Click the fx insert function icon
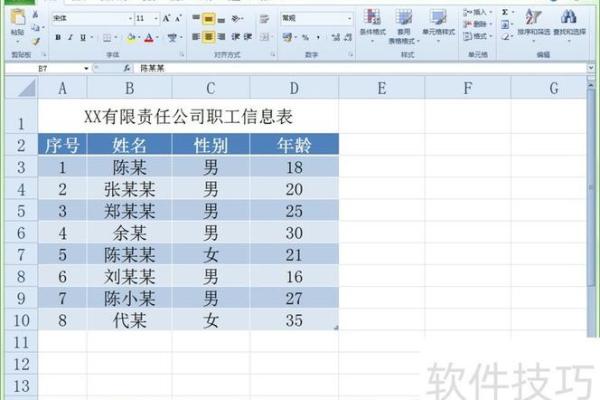This screenshot has height=400, width=600. point(127,68)
